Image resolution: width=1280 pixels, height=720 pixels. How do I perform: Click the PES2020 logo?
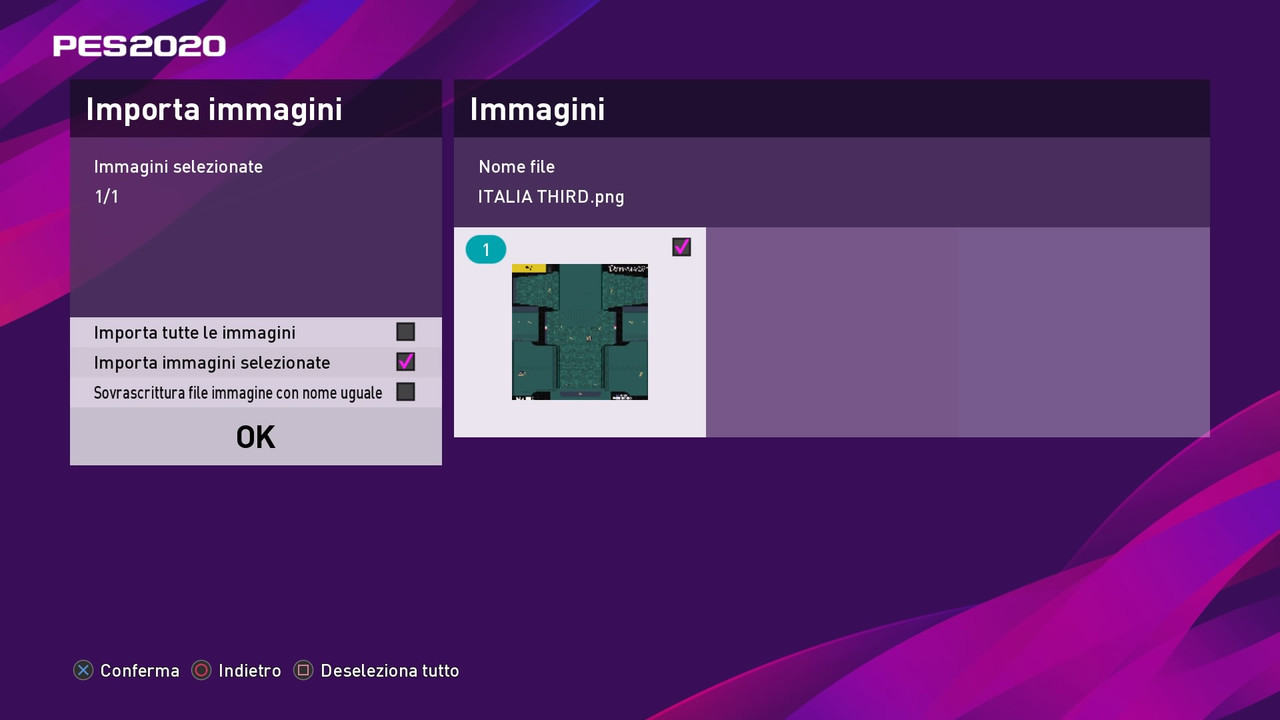pos(139,46)
